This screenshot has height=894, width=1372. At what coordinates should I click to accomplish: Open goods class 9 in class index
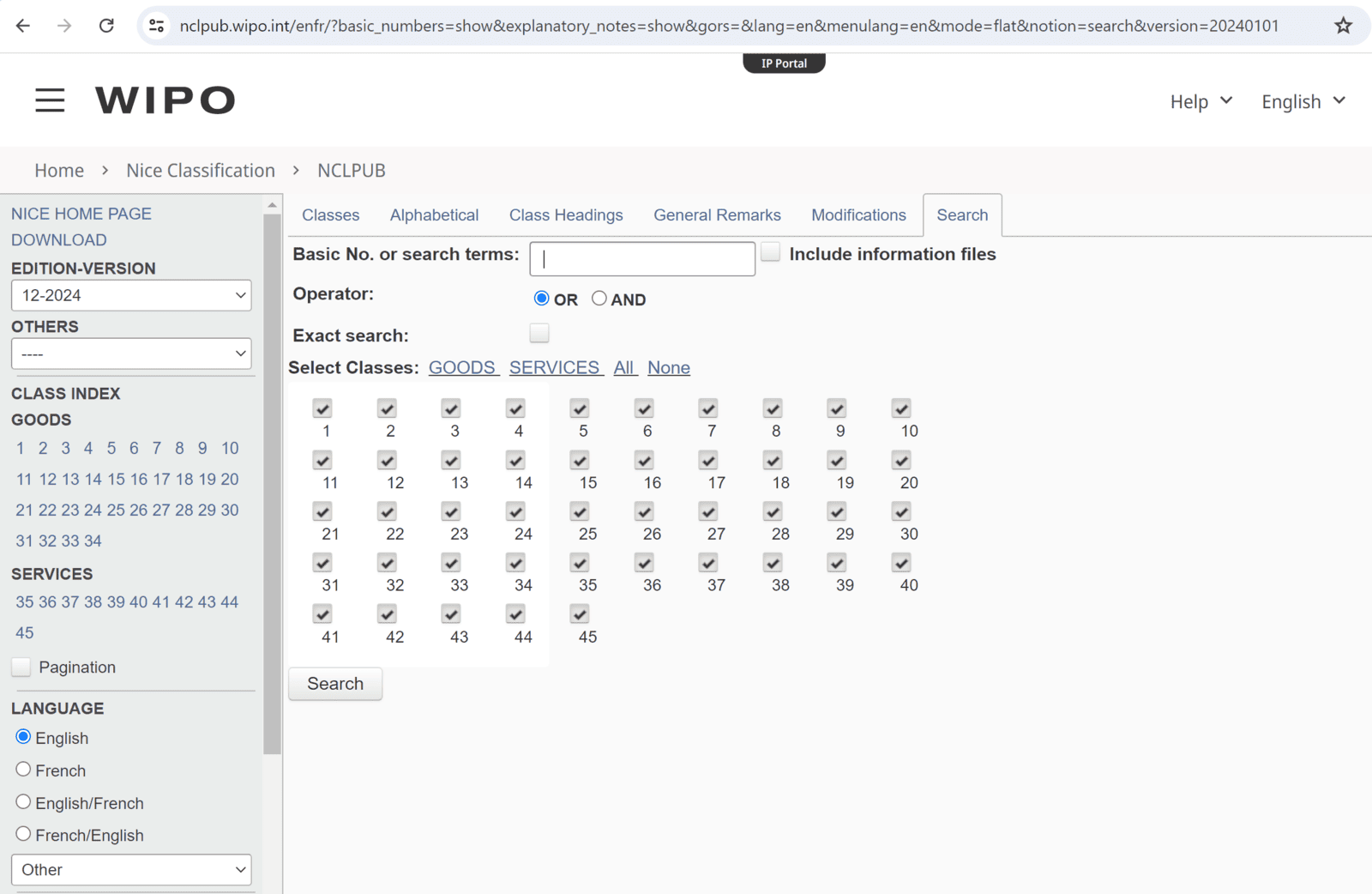[x=202, y=448]
